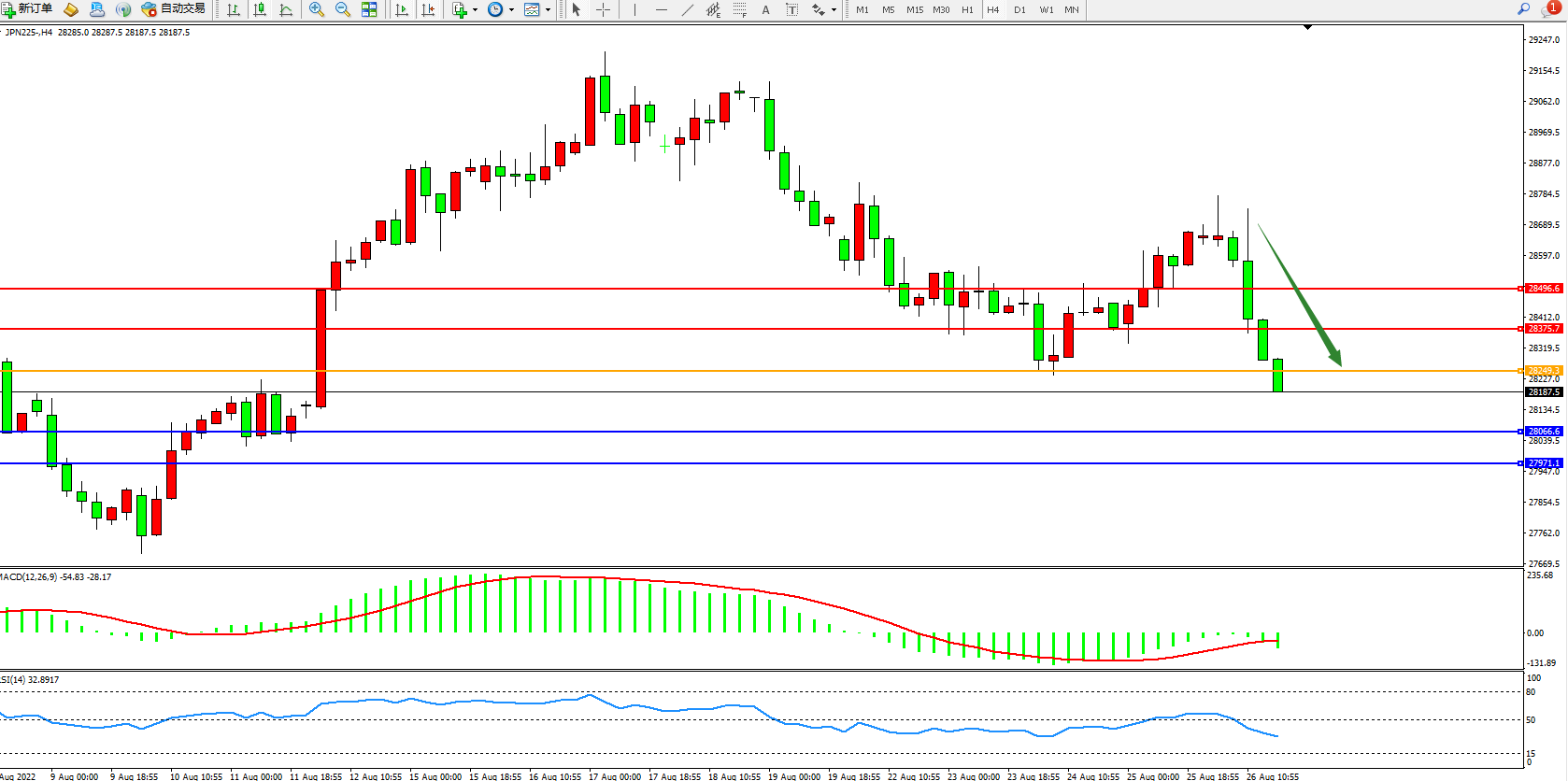Toggle the 自动交易 auto trading button
This screenshot has width=1568, height=781.
click(173, 9)
